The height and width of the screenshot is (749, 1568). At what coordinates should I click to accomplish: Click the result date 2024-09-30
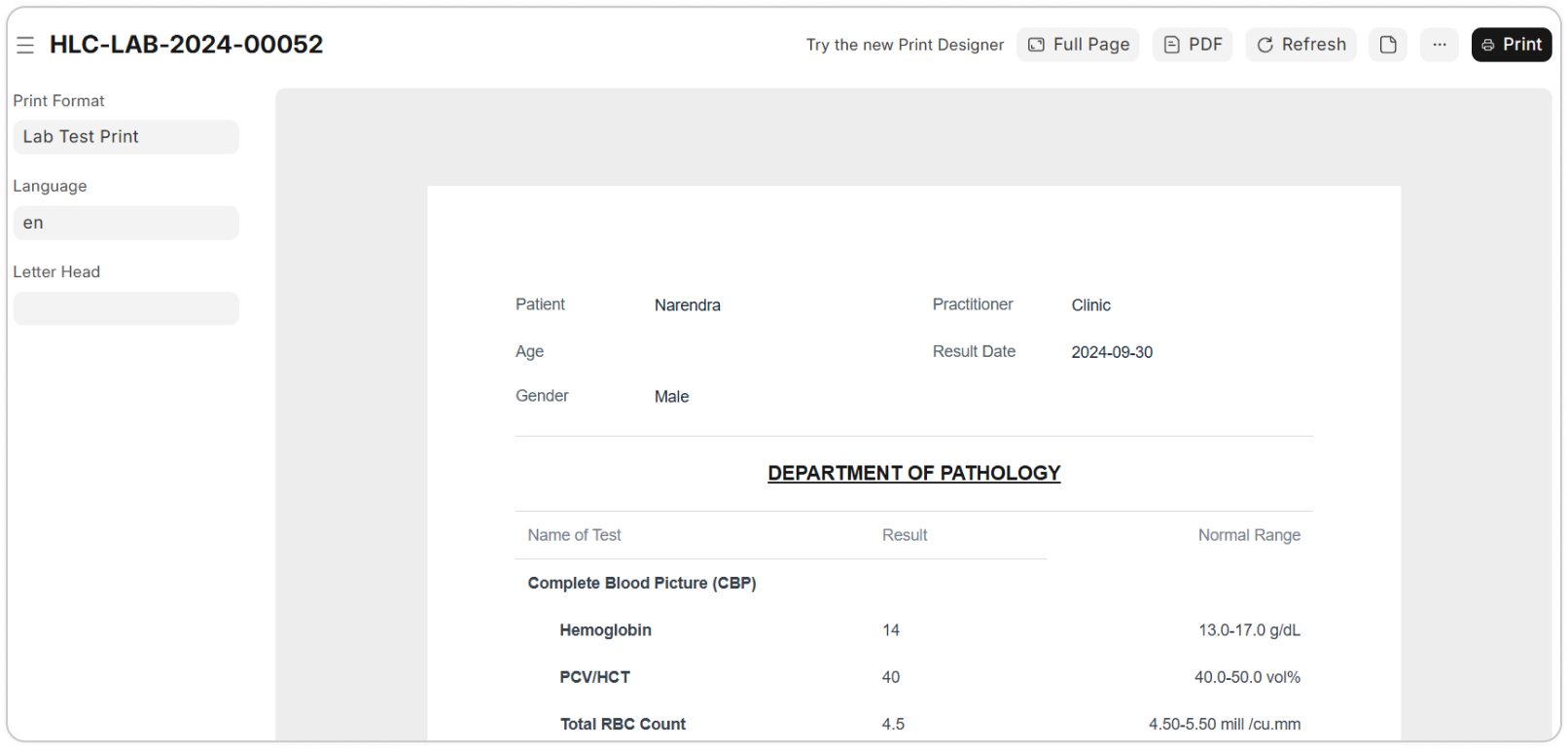tap(1112, 352)
